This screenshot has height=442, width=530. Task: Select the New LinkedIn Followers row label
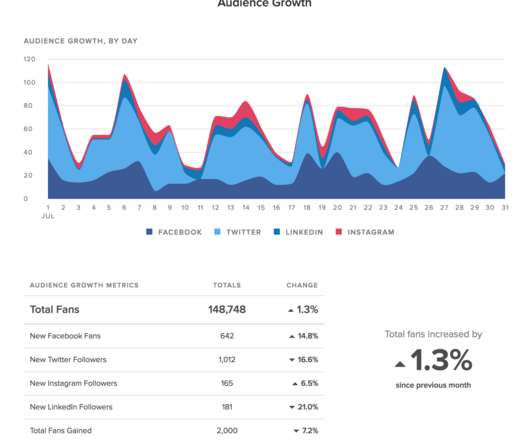click(x=71, y=407)
